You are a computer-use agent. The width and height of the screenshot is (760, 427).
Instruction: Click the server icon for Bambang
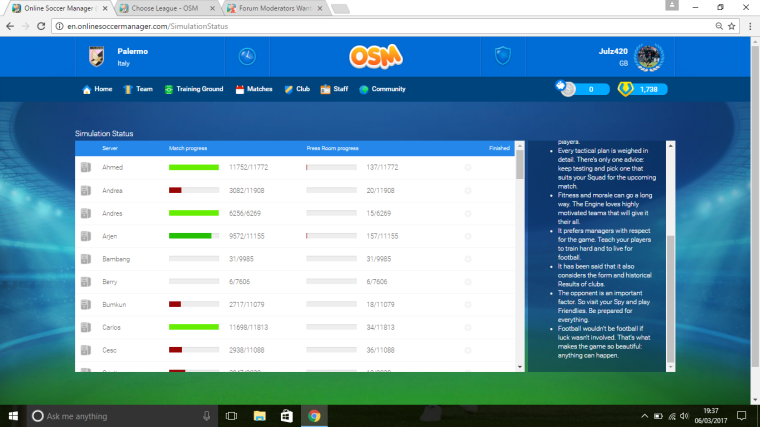pos(86,259)
